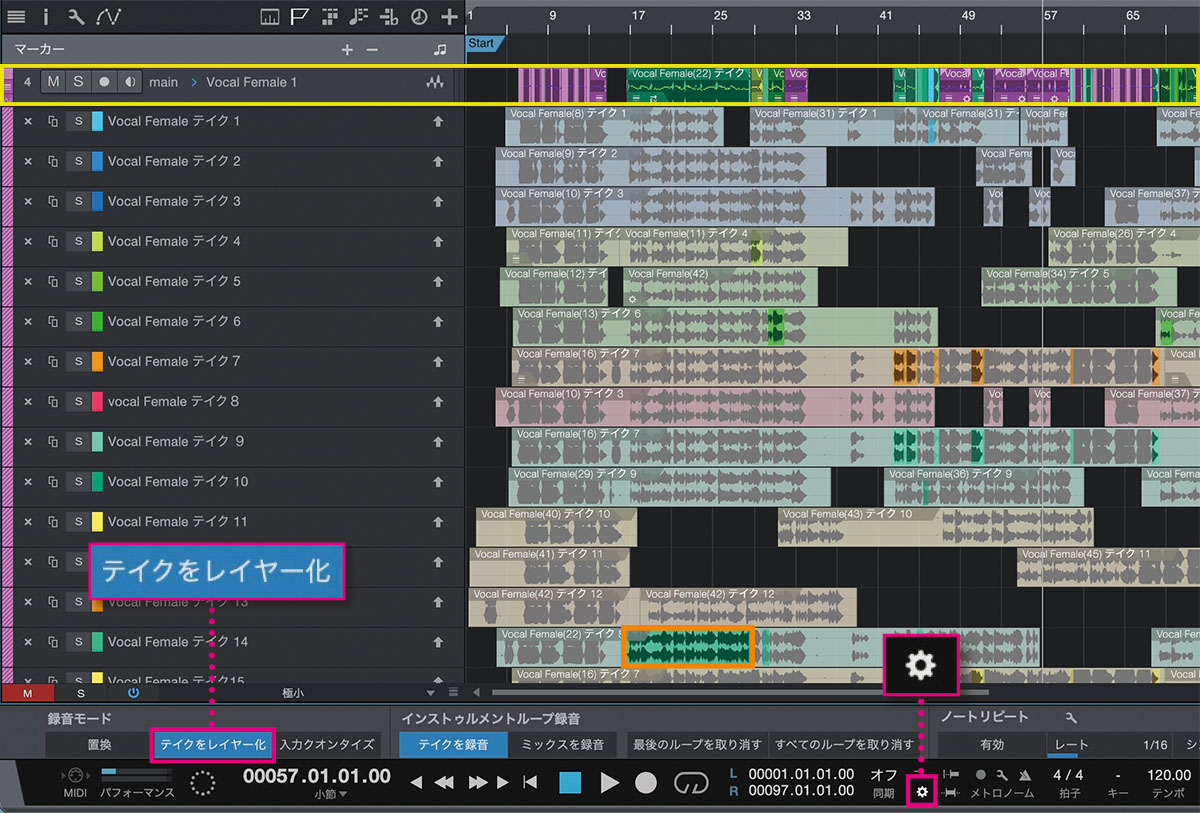Viewport: 1200px width, 813px height.
Task: Click color swatch of Vocal Female テイク 7
Action: (97, 361)
